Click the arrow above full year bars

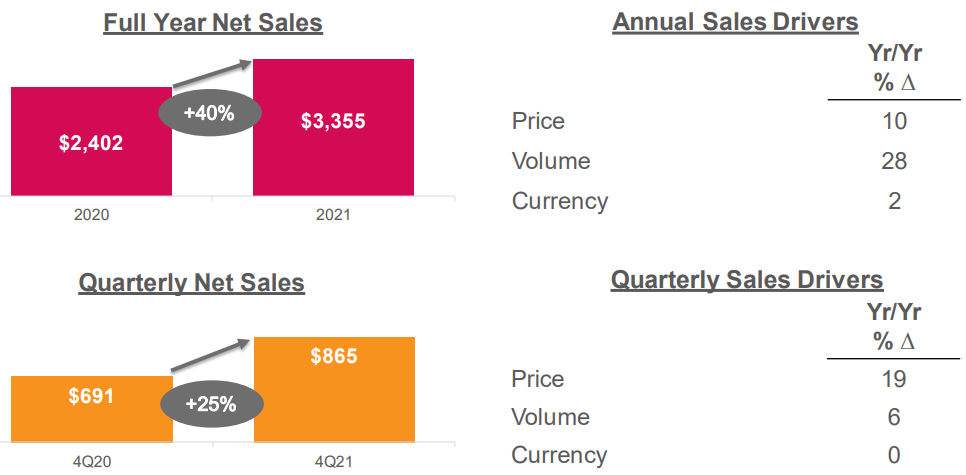[213, 74]
